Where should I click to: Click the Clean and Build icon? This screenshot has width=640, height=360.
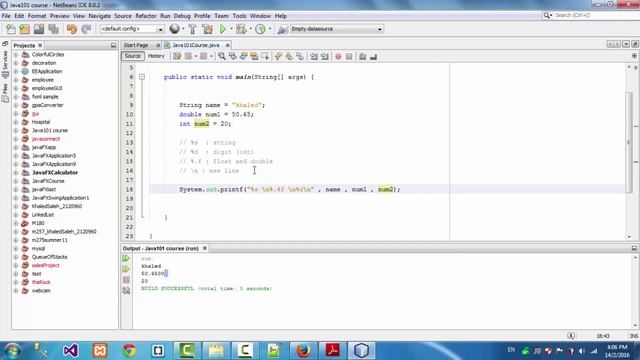(207, 29)
